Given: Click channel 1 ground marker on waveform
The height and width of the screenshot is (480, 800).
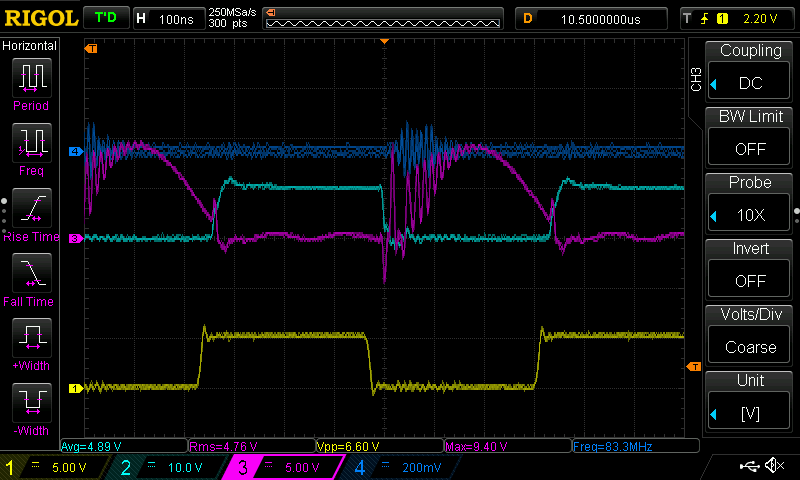Looking at the screenshot, I should coord(76,389).
